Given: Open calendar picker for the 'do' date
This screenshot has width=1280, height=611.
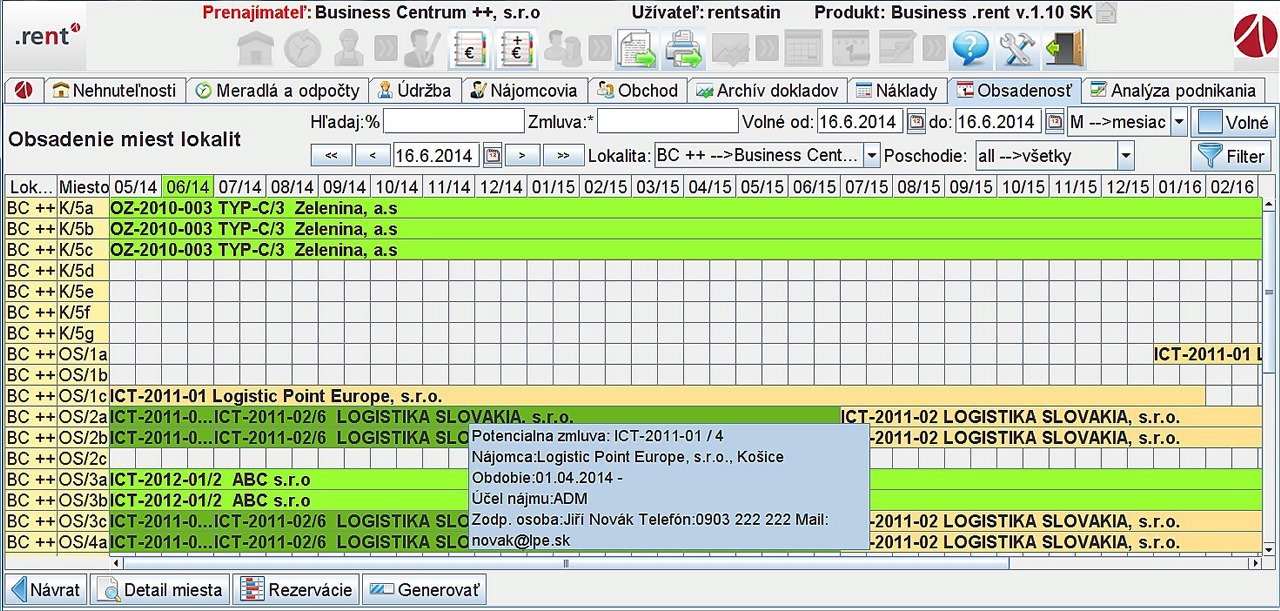Looking at the screenshot, I should pos(1054,122).
